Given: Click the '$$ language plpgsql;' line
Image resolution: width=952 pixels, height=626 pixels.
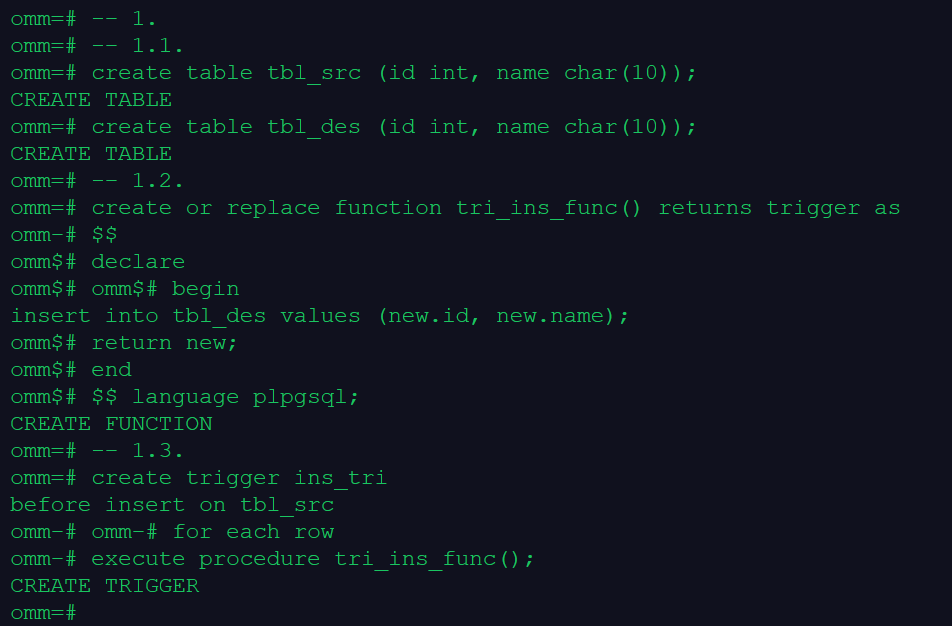Looking at the screenshot, I should point(185,397).
